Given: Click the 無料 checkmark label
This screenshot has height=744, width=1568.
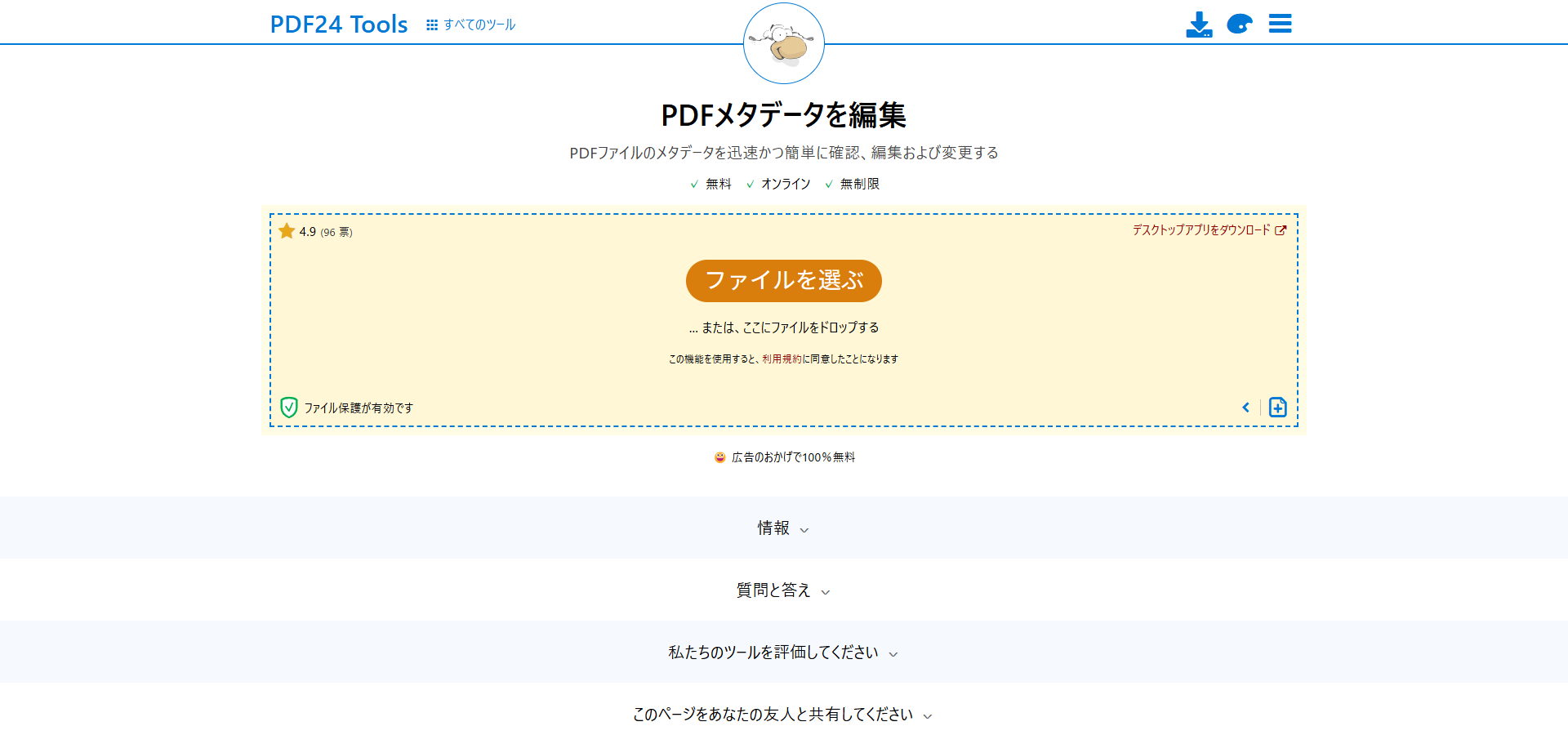Looking at the screenshot, I should point(711,185).
